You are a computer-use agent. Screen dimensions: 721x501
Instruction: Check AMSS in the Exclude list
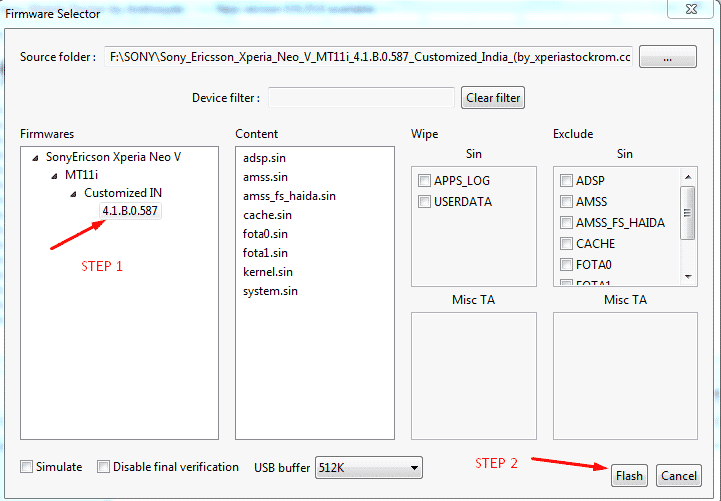click(x=566, y=202)
